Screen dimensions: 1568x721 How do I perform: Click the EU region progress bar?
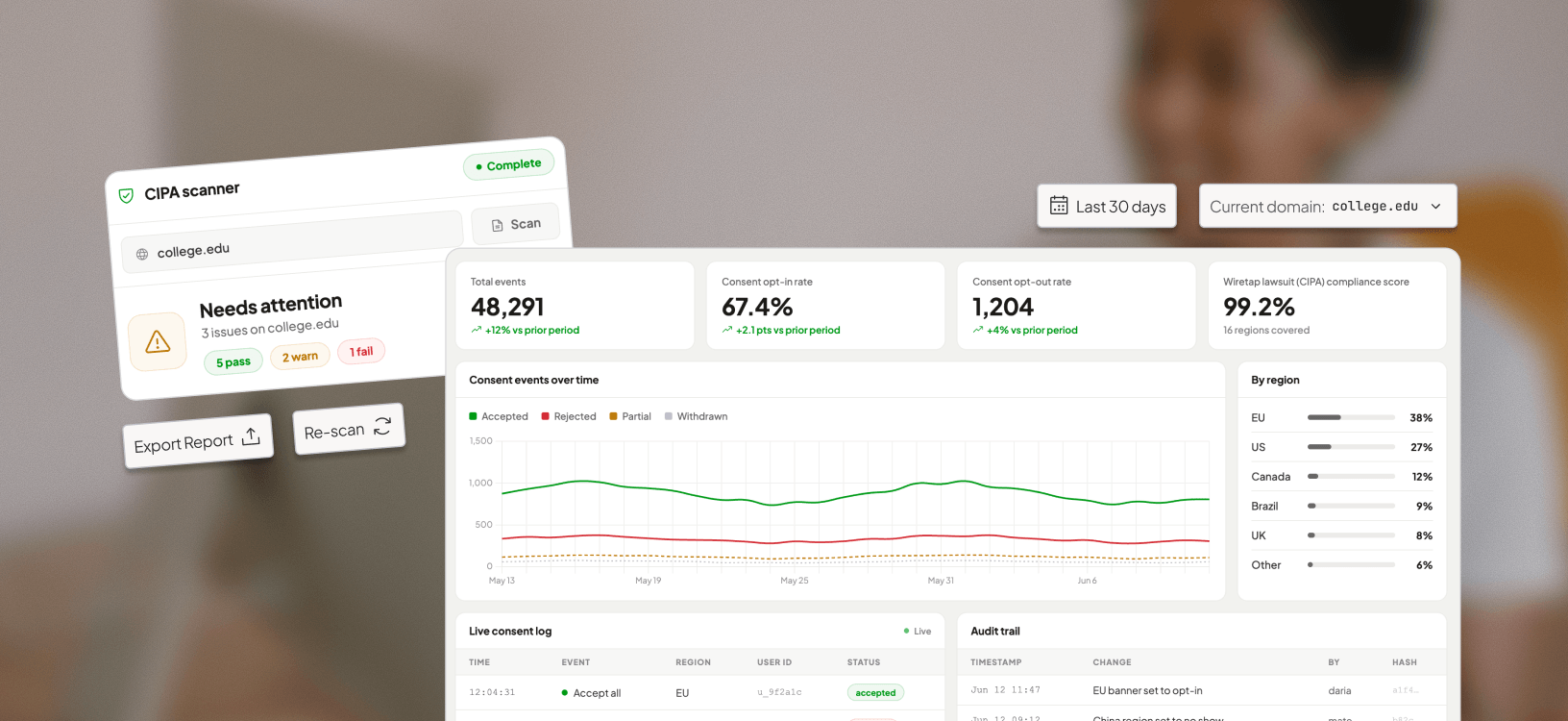click(x=1351, y=417)
